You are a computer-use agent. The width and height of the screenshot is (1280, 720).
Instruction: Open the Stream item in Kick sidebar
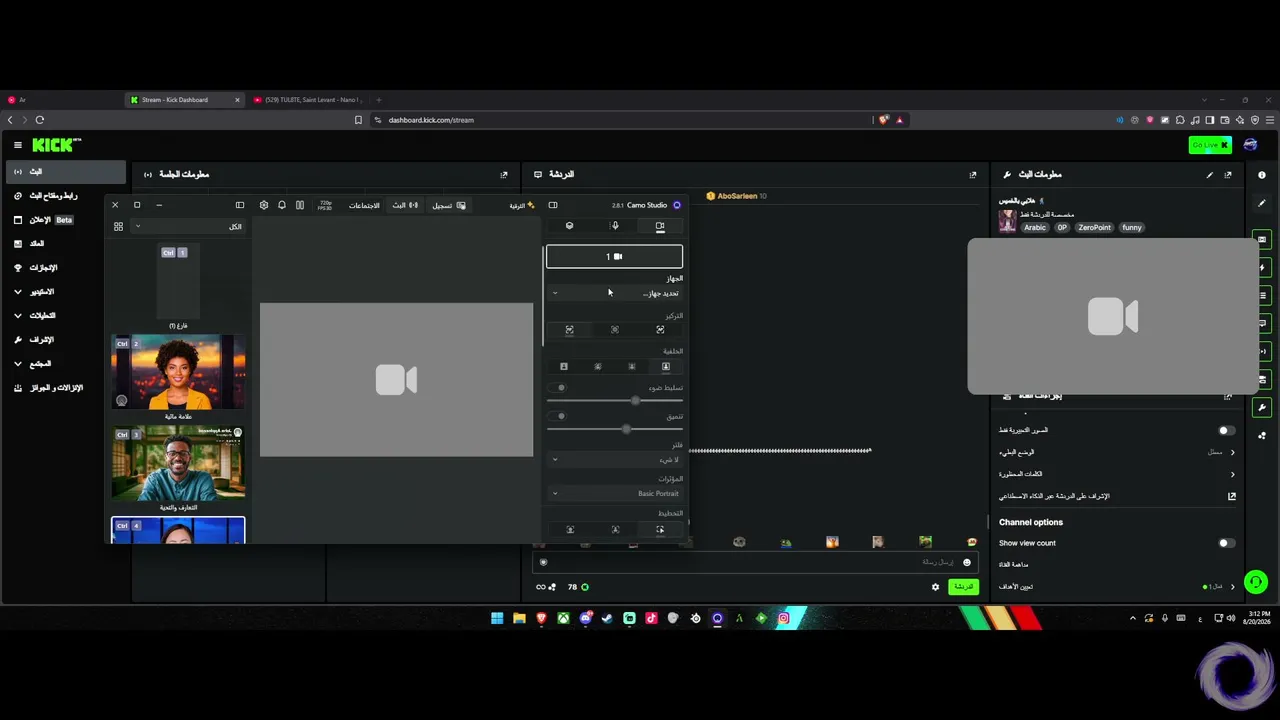tap(66, 172)
